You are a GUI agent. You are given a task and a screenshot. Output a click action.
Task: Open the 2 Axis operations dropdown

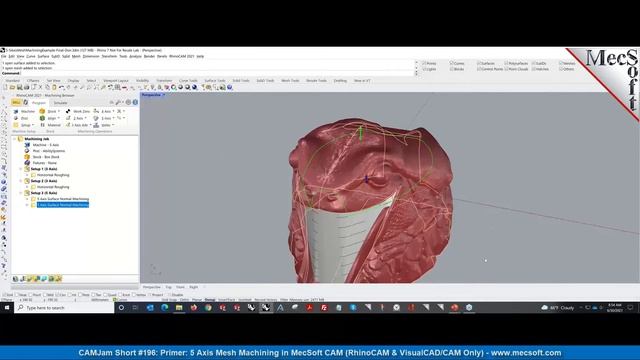pyautogui.click(x=85, y=118)
